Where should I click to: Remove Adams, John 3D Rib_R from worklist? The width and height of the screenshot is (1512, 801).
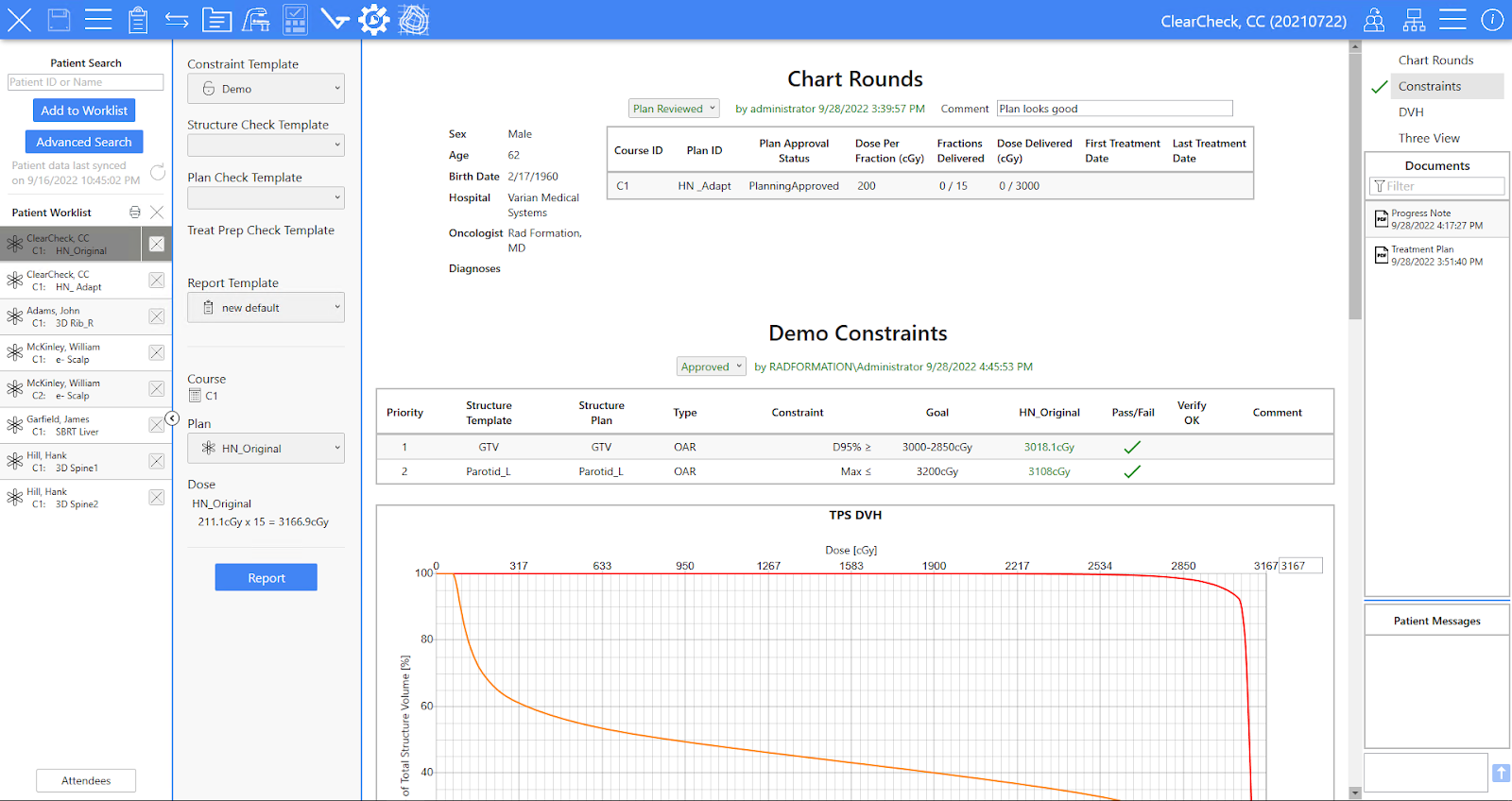tap(157, 316)
